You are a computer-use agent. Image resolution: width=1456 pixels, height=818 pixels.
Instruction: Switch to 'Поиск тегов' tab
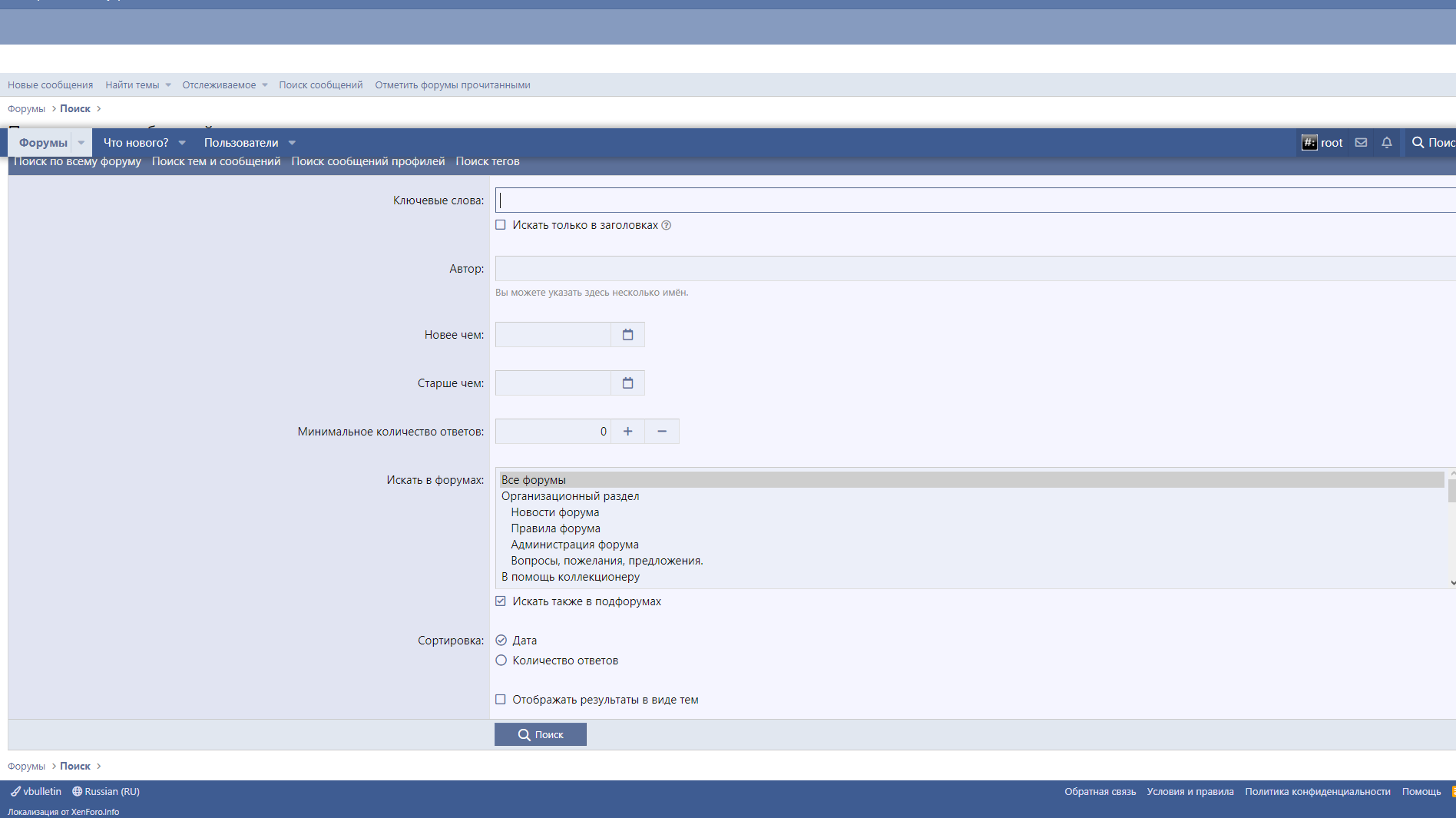point(487,161)
